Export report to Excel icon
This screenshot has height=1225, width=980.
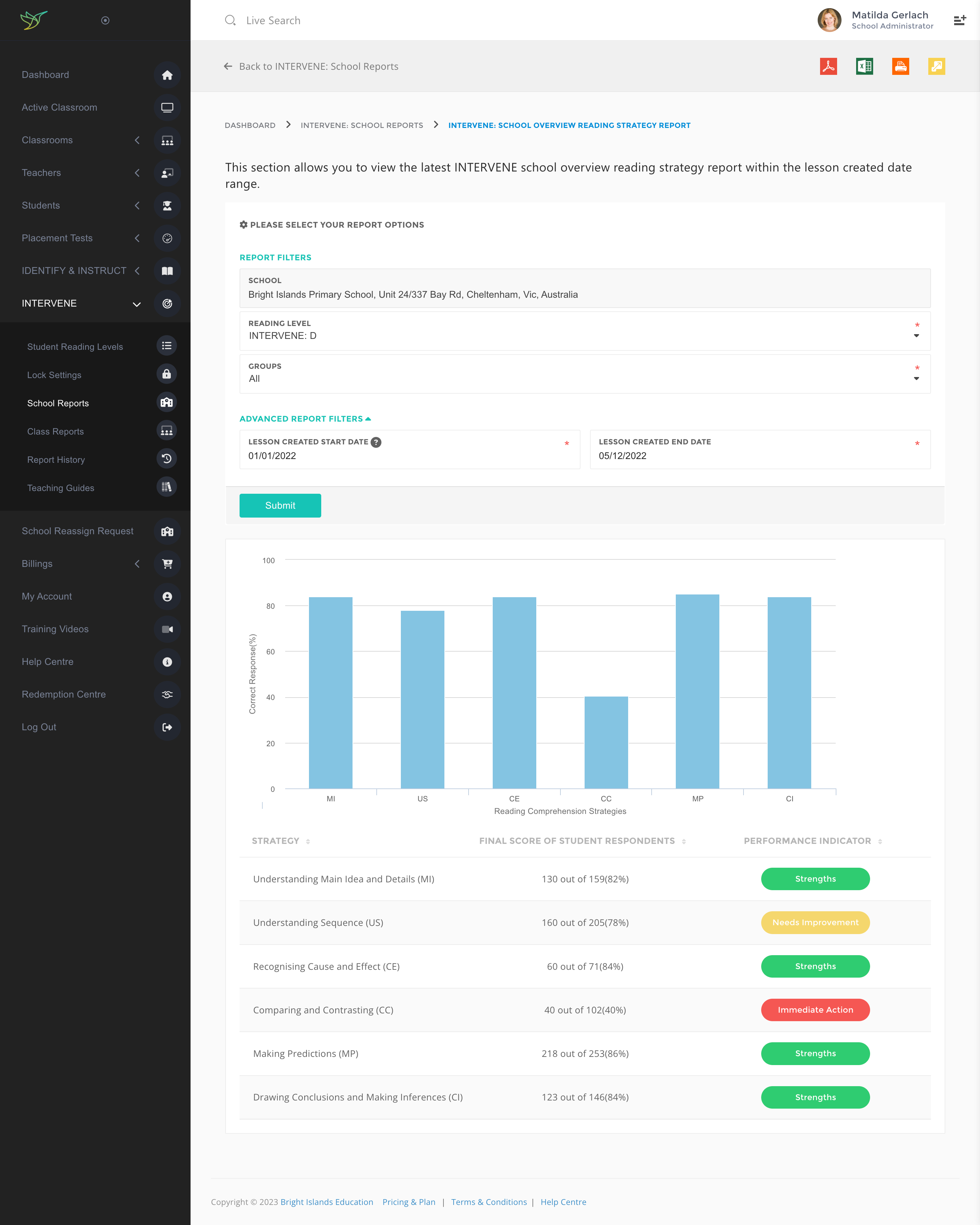pos(864,66)
